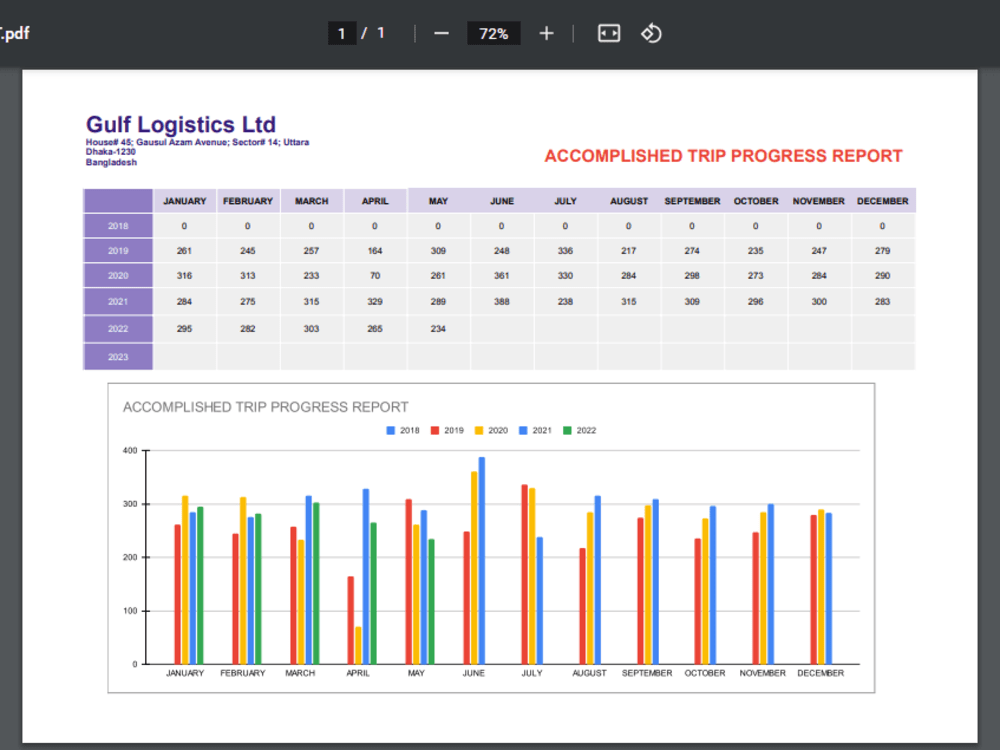Click the 2021 June value 388
This screenshot has height=750, width=1000.
(502, 302)
